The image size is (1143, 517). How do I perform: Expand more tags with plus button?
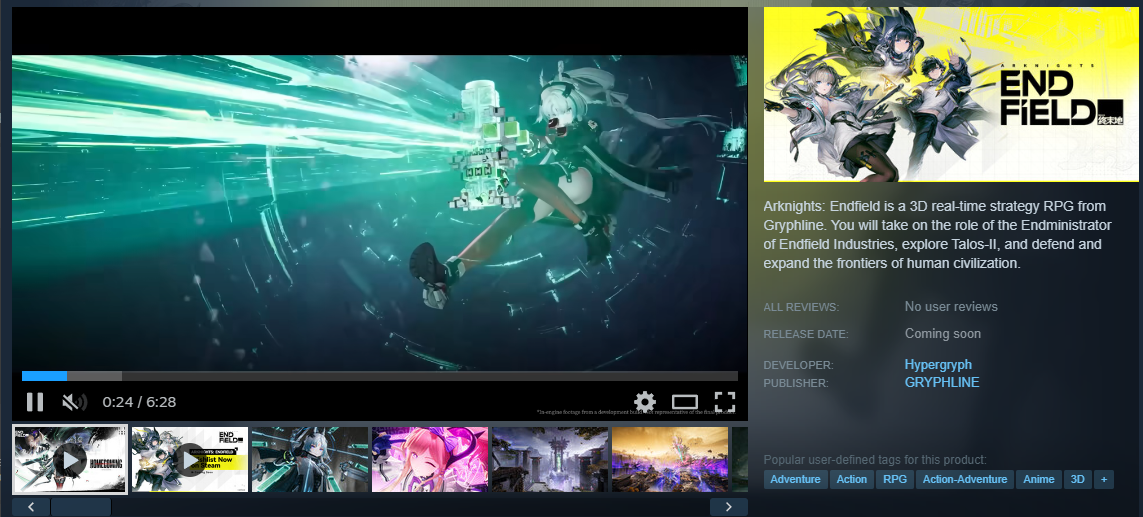pyautogui.click(x=1104, y=479)
